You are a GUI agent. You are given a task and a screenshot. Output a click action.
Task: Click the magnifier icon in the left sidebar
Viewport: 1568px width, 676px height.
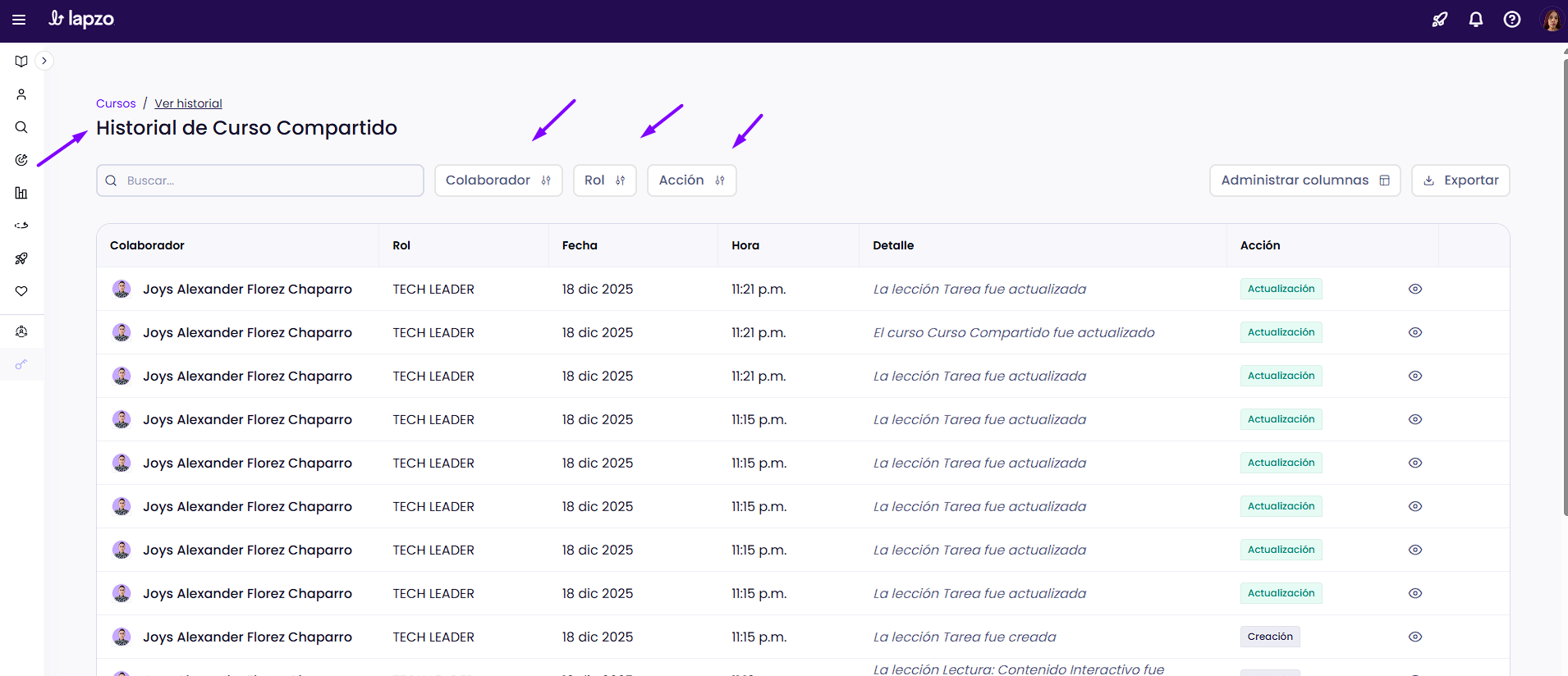pyautogui.click(x=21, y=127)
